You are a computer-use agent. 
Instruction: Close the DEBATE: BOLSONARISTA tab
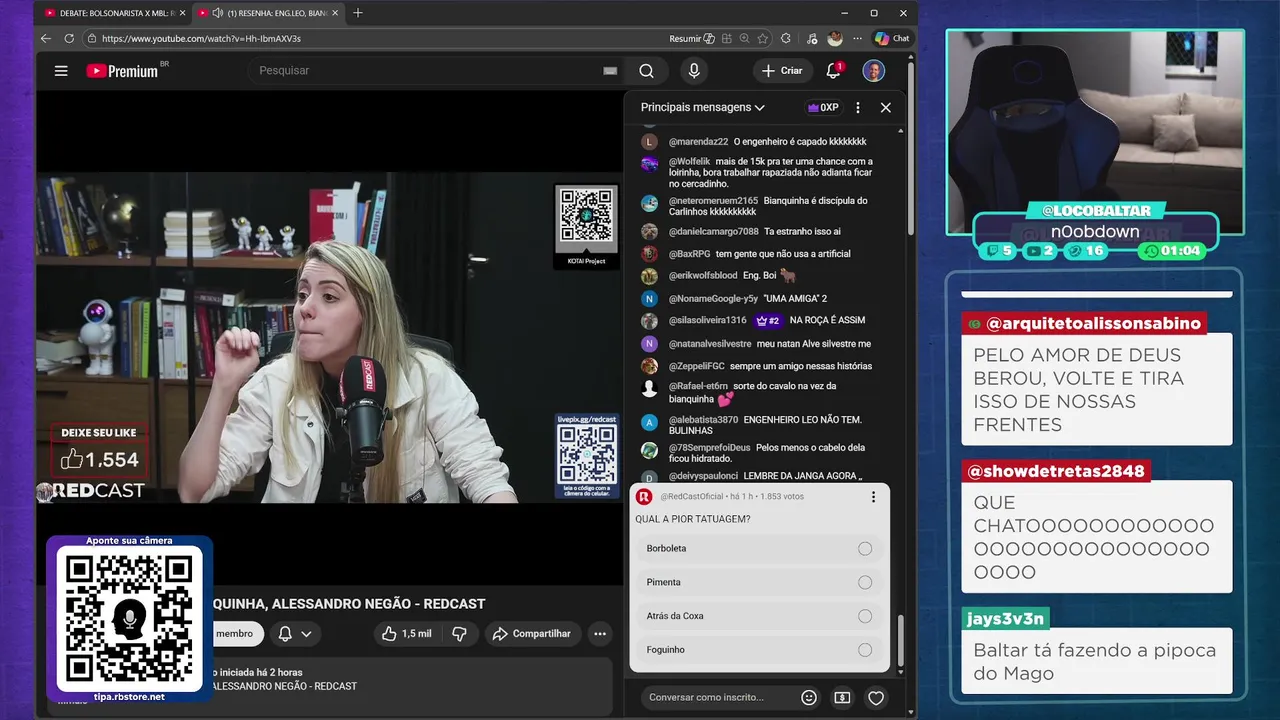pos(183,13)
